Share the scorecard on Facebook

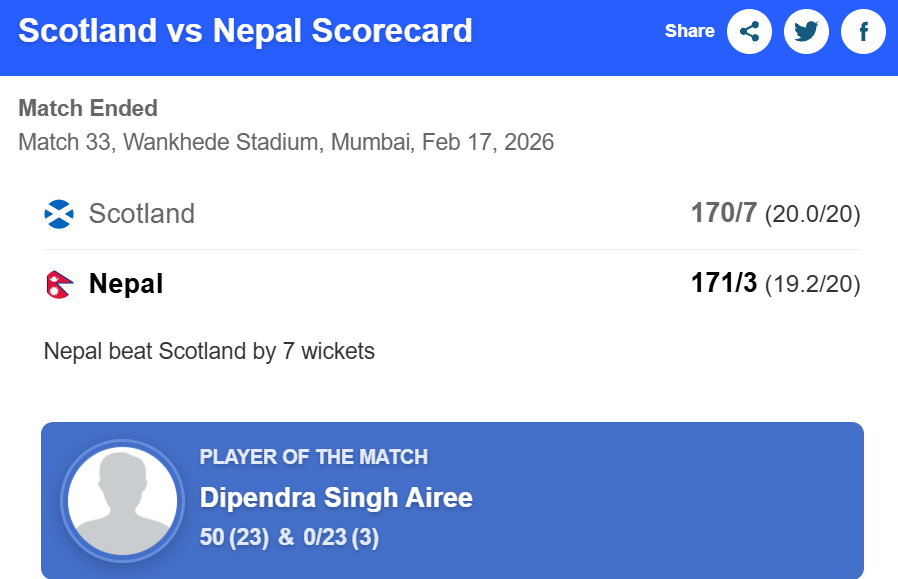[863, 32]
